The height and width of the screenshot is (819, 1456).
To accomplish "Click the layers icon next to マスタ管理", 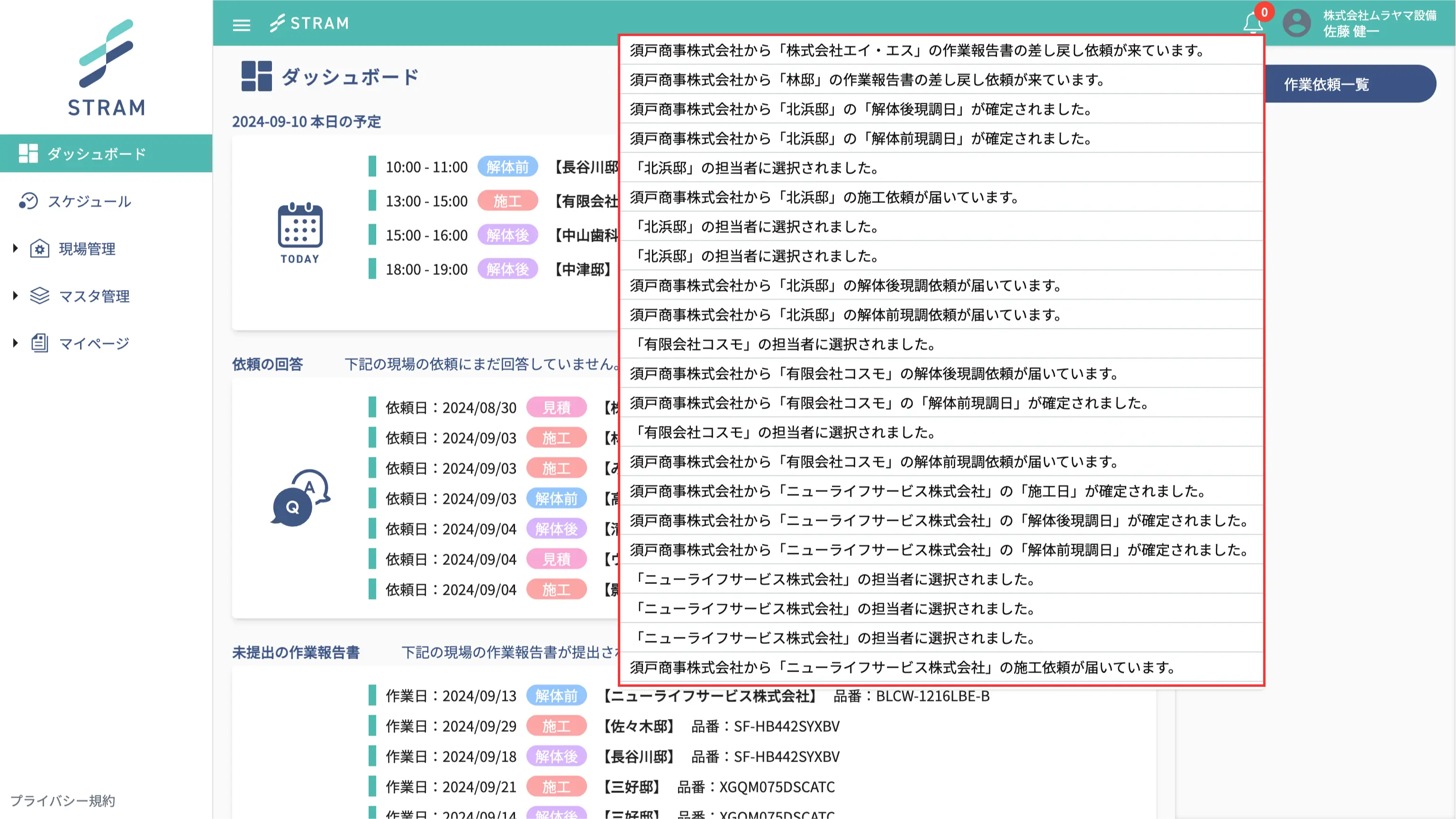I will click(40, 296).
